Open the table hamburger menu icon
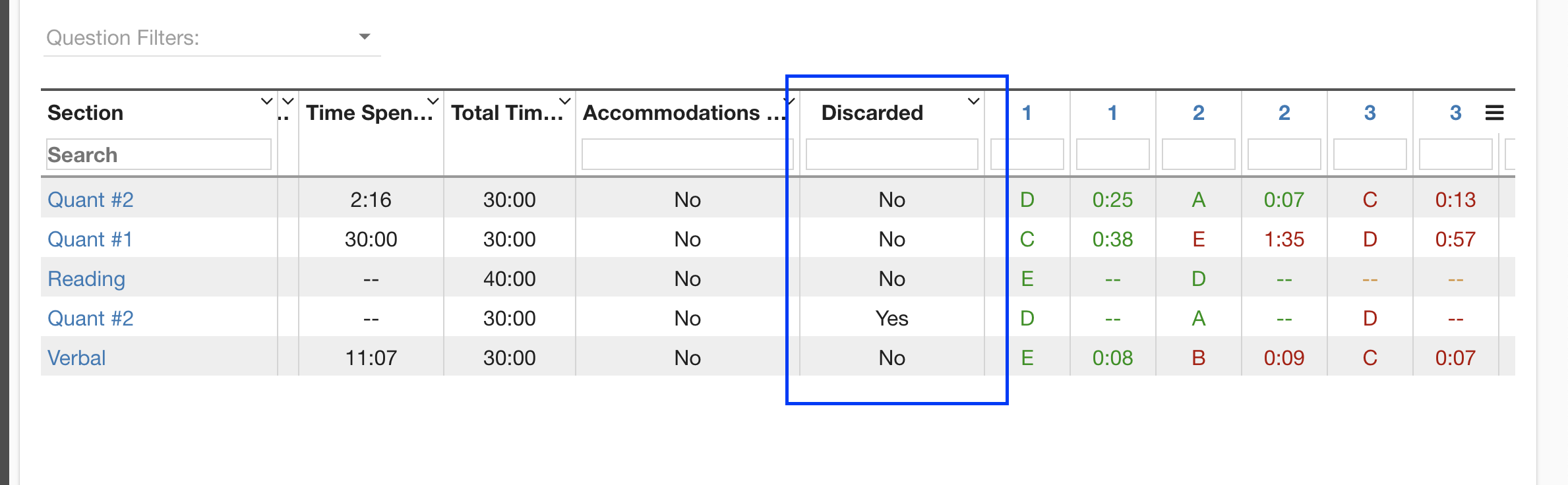The image size is (1568, 485). point(1494,113)
